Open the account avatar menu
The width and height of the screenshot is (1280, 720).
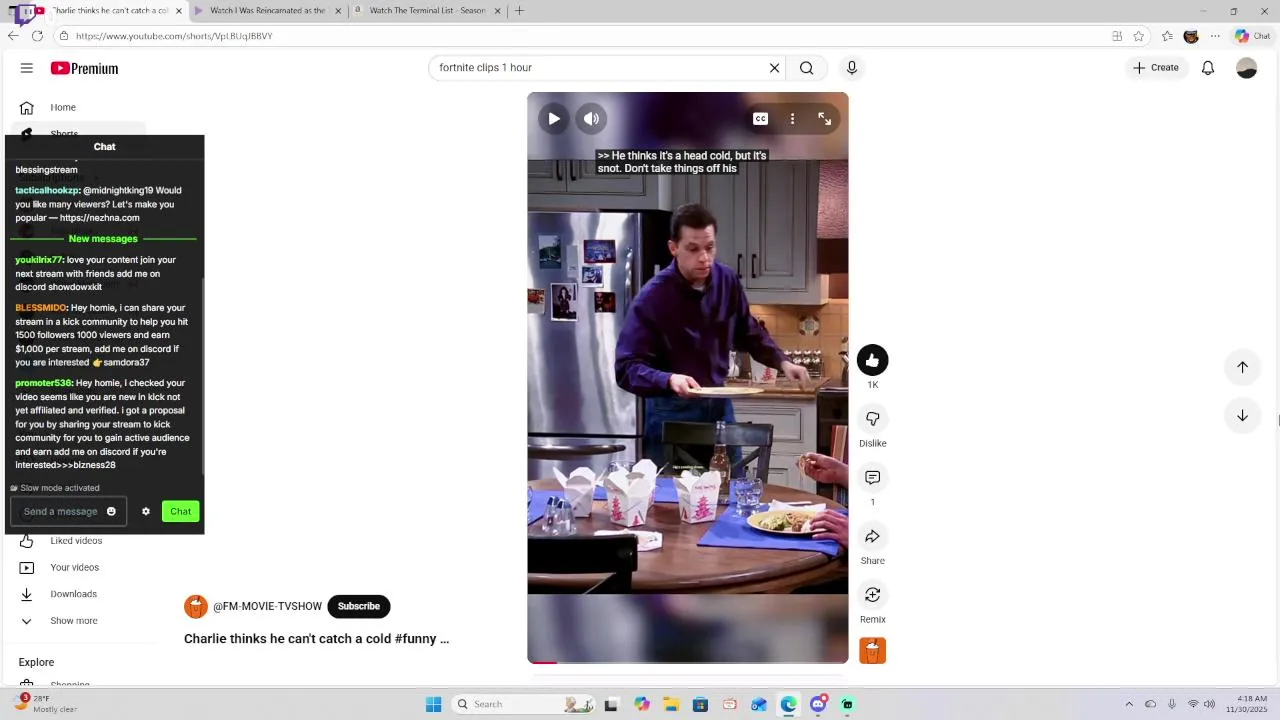(x=1246, y=68)
